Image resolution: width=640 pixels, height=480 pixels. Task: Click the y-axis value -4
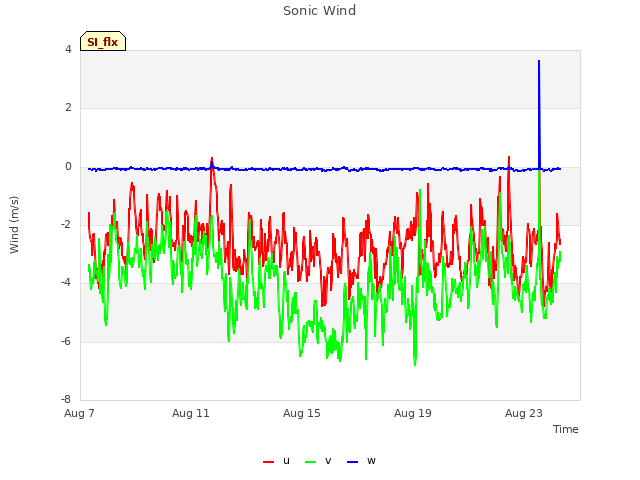66,283
